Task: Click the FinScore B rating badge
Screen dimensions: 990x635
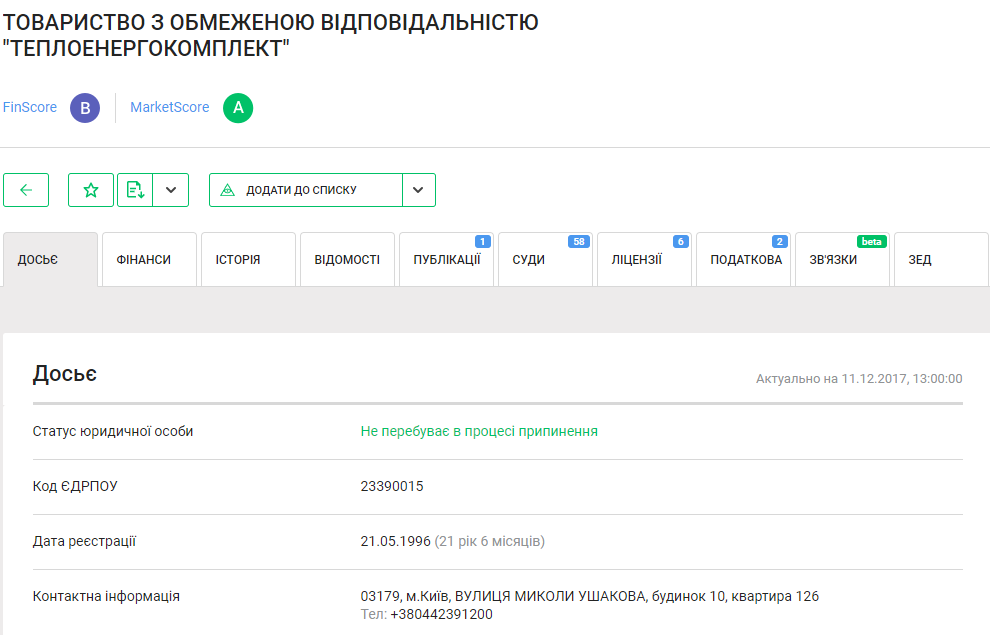Action: [x=85, y=108]
